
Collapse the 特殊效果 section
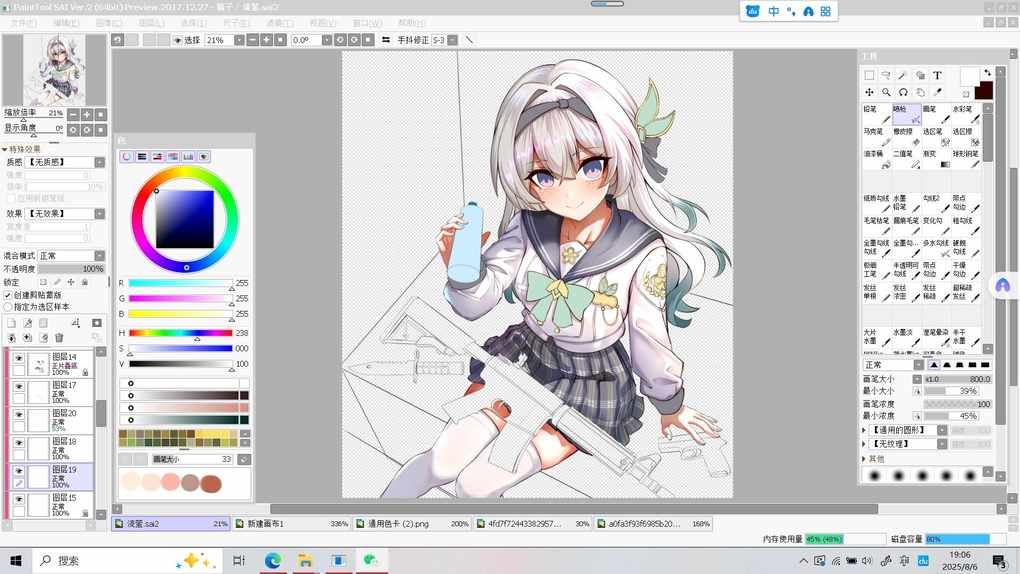pyautogui.click(x=5, y=149)
